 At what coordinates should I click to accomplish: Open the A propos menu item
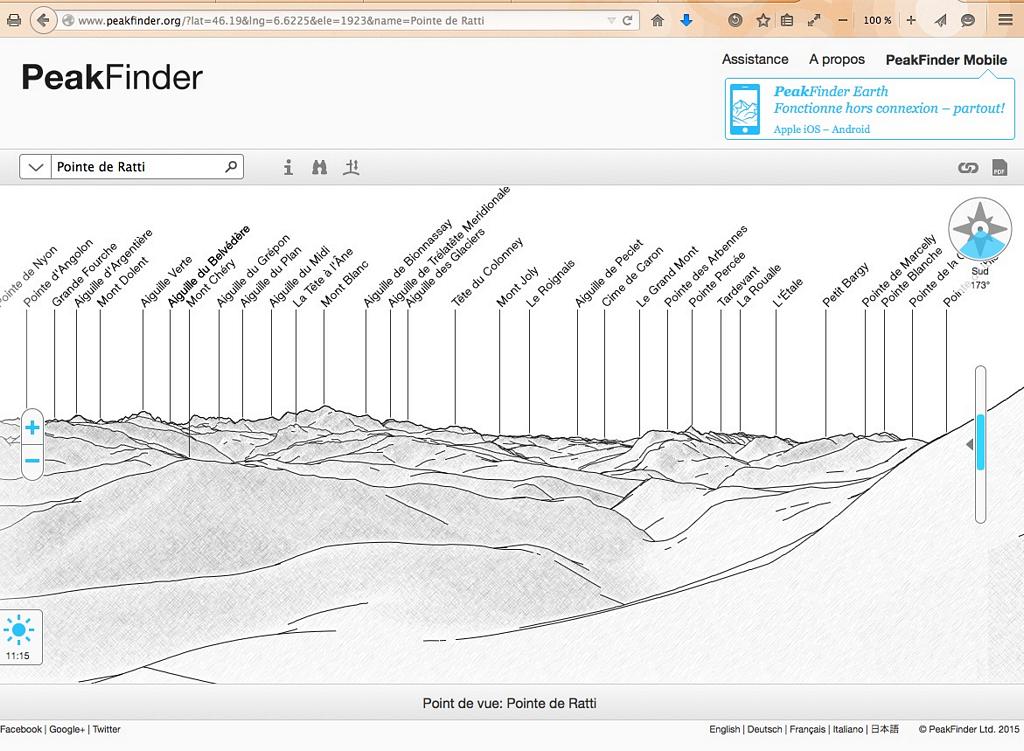[x=837, y=60]
